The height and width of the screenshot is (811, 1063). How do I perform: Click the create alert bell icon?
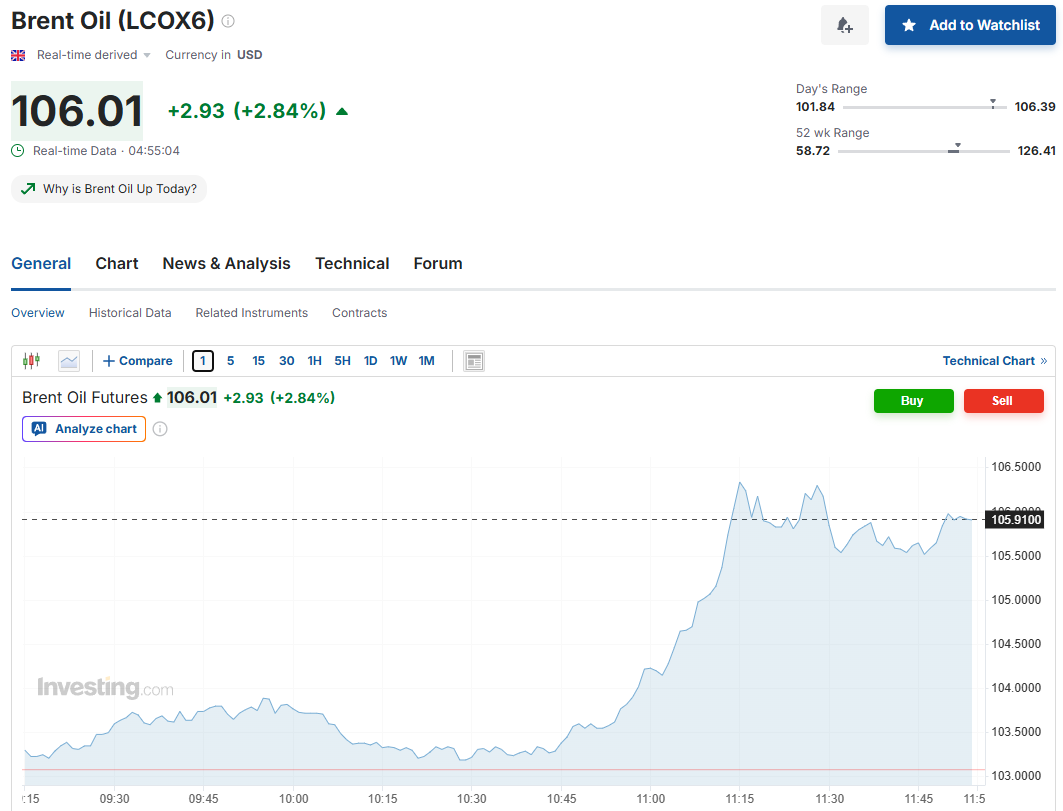[844, 25]
